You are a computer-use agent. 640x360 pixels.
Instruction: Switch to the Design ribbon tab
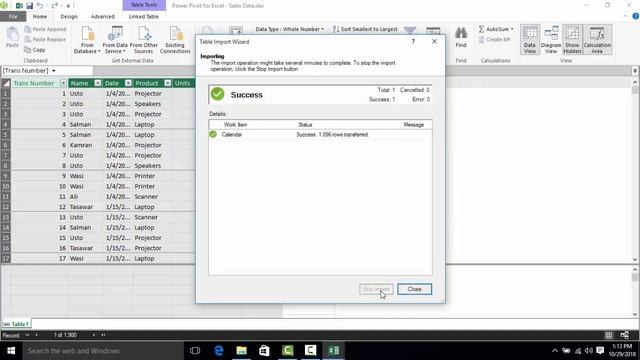(69, 16)
